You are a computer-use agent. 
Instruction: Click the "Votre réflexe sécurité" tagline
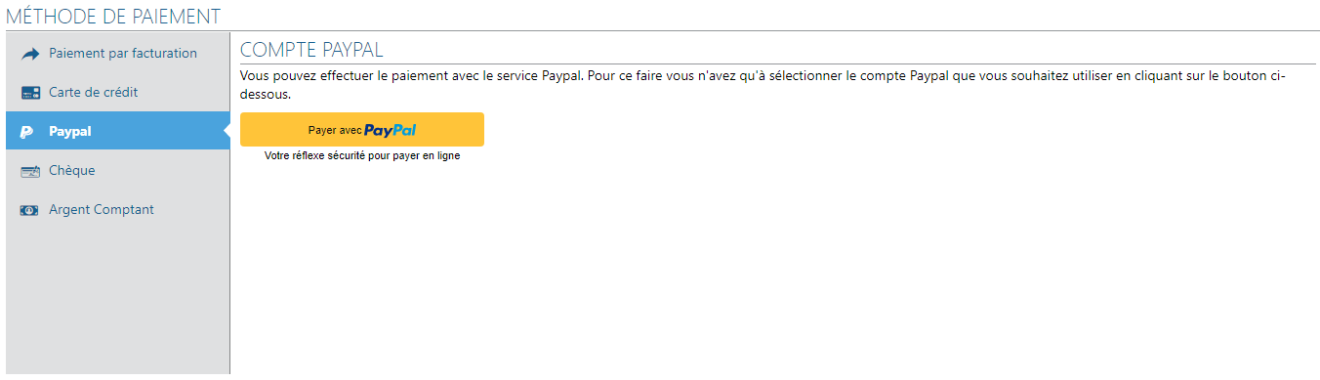click(362, 156)
